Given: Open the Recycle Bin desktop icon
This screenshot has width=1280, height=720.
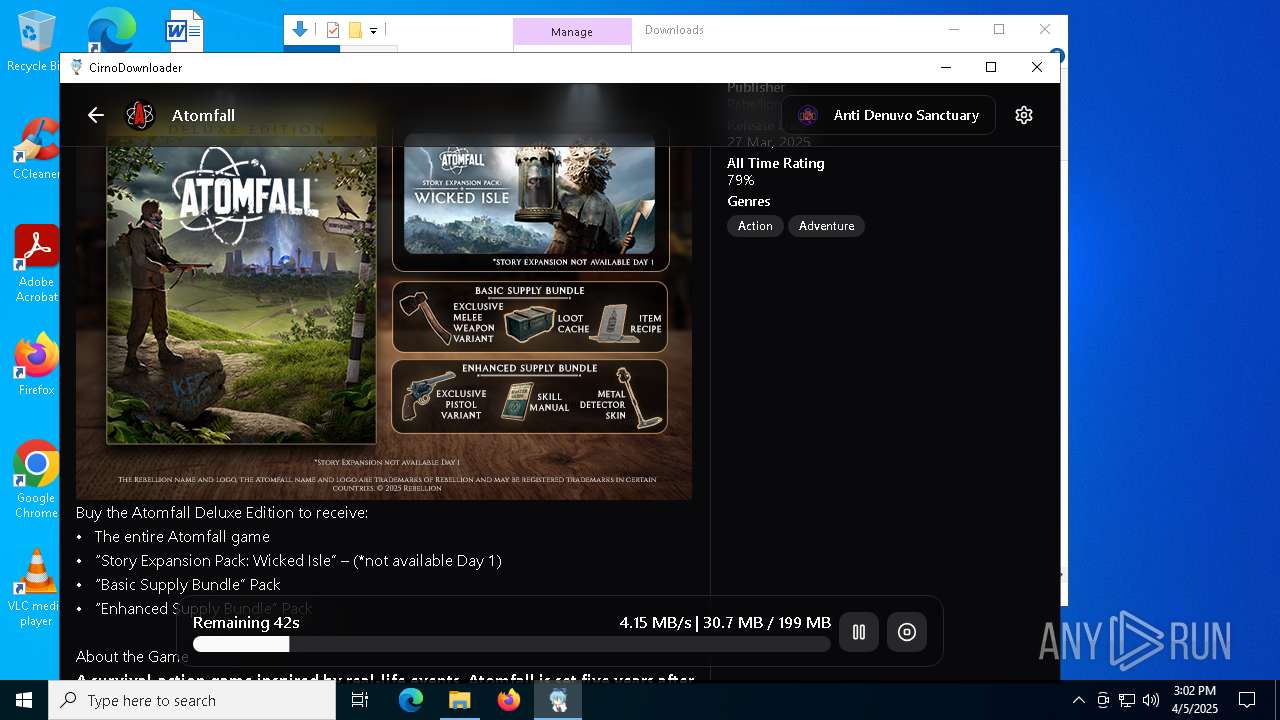Looking at the screenshot, I should point(36,42).
